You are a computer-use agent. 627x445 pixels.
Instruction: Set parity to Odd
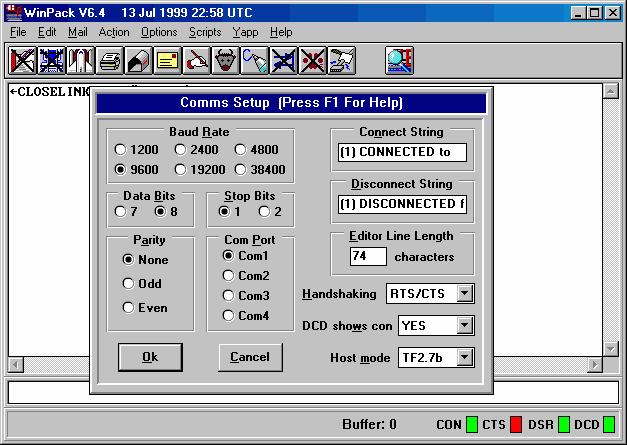pyautogui.click(x=128, y=283)
